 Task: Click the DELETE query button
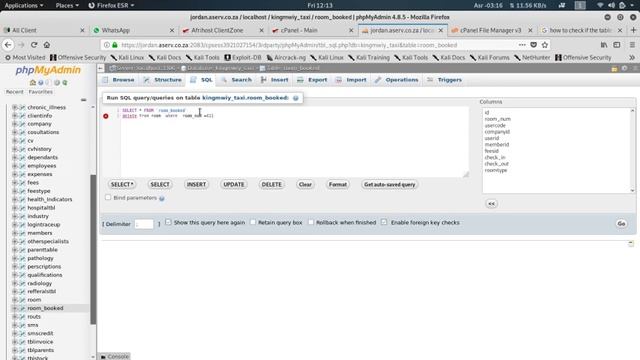click(271, 184)
